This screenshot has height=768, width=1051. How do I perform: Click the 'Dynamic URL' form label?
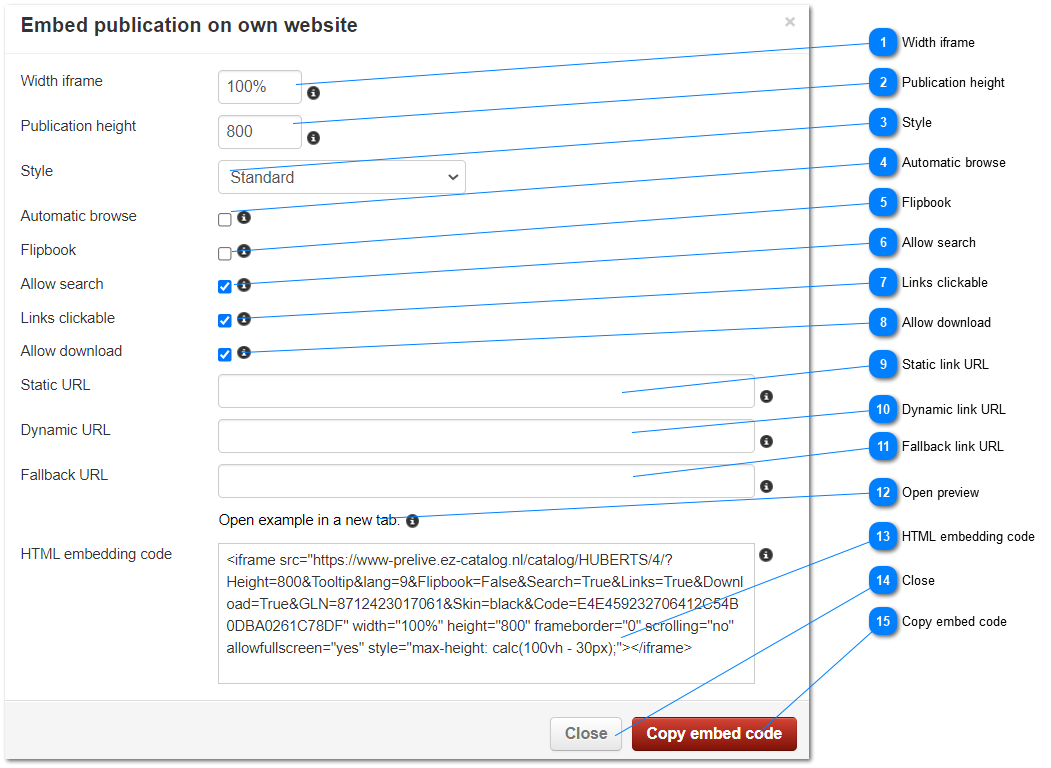coord(66,430)
